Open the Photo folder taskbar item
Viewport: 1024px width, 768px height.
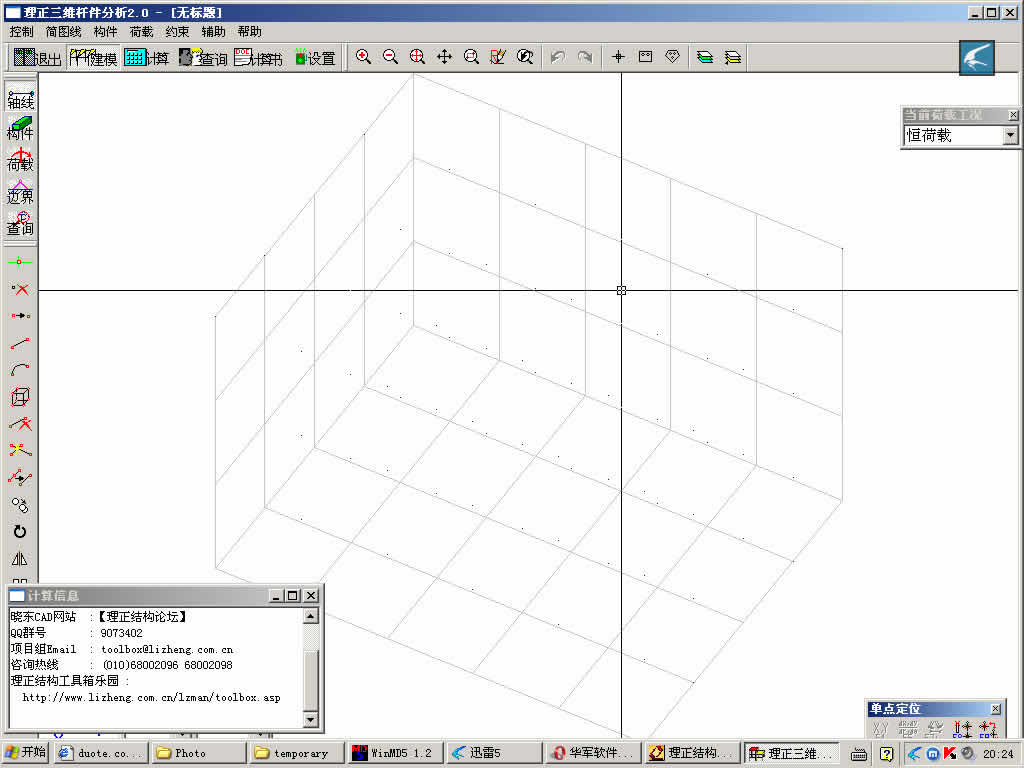click(x=199, y=753)
